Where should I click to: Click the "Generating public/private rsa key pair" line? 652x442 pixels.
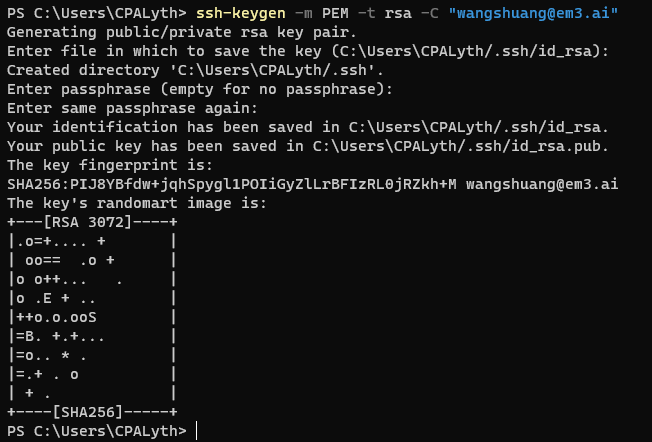coord(182,32)
